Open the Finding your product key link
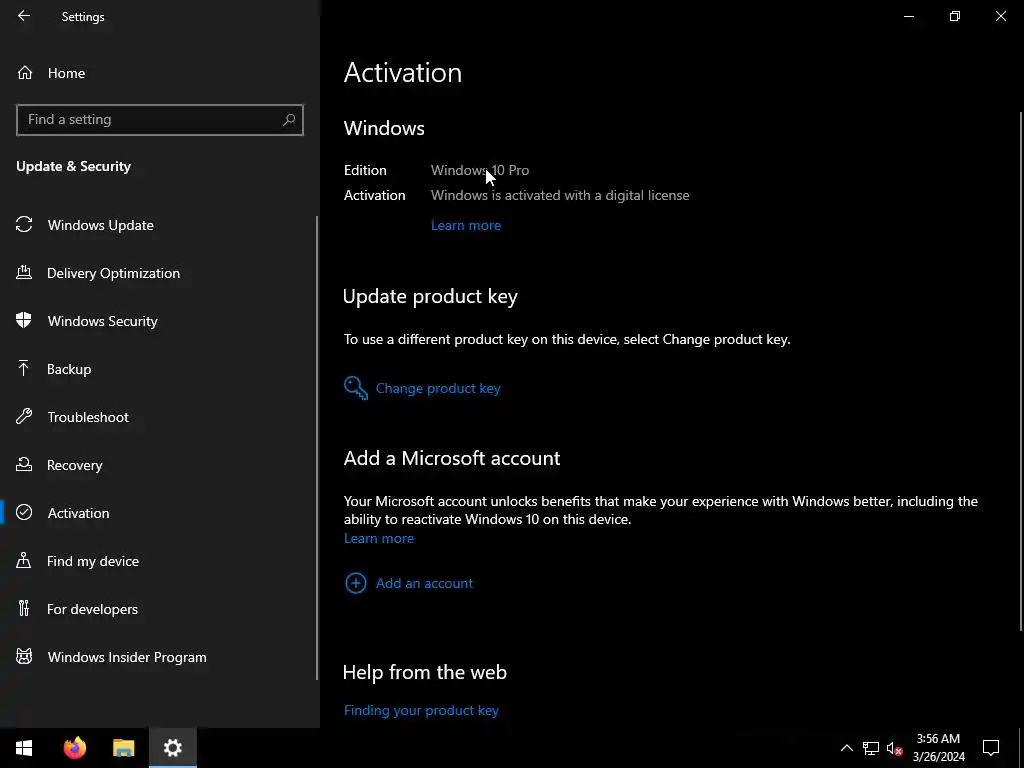1024x768 pixels. [x=421, y=710]
